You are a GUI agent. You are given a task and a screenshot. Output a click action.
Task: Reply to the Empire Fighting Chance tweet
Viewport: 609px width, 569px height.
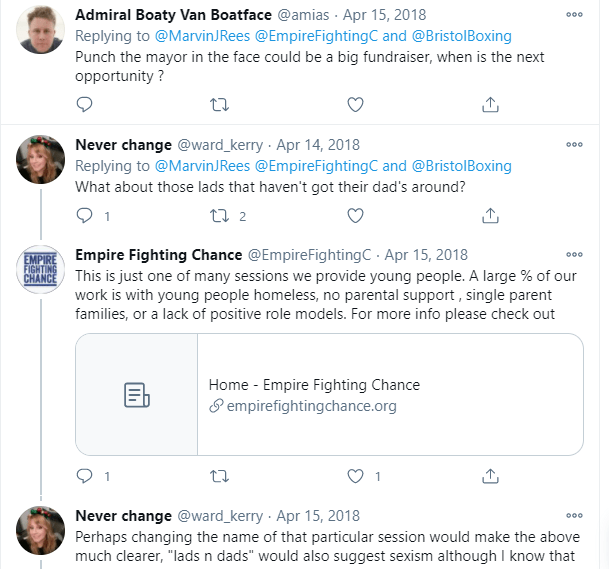coord(85,476)
